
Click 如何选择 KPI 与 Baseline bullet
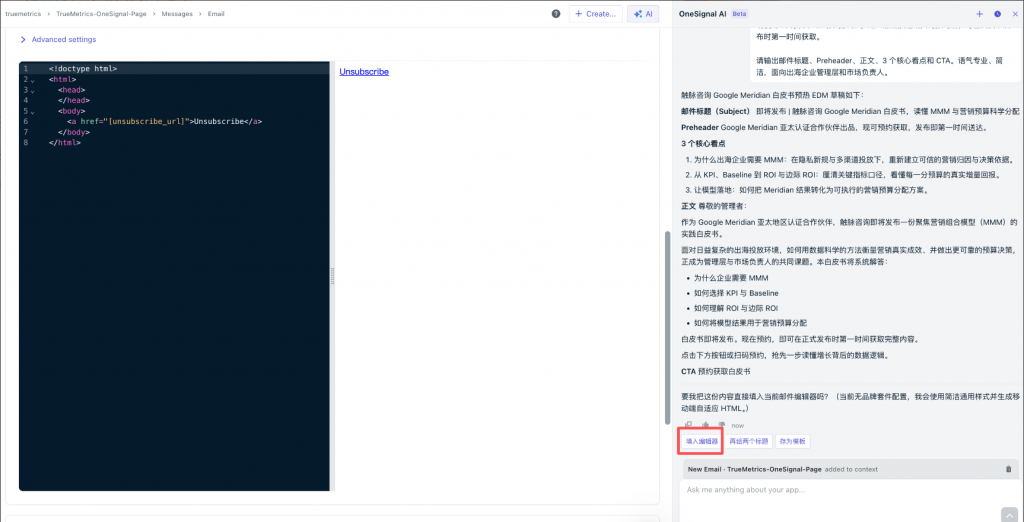coord(736,293)
